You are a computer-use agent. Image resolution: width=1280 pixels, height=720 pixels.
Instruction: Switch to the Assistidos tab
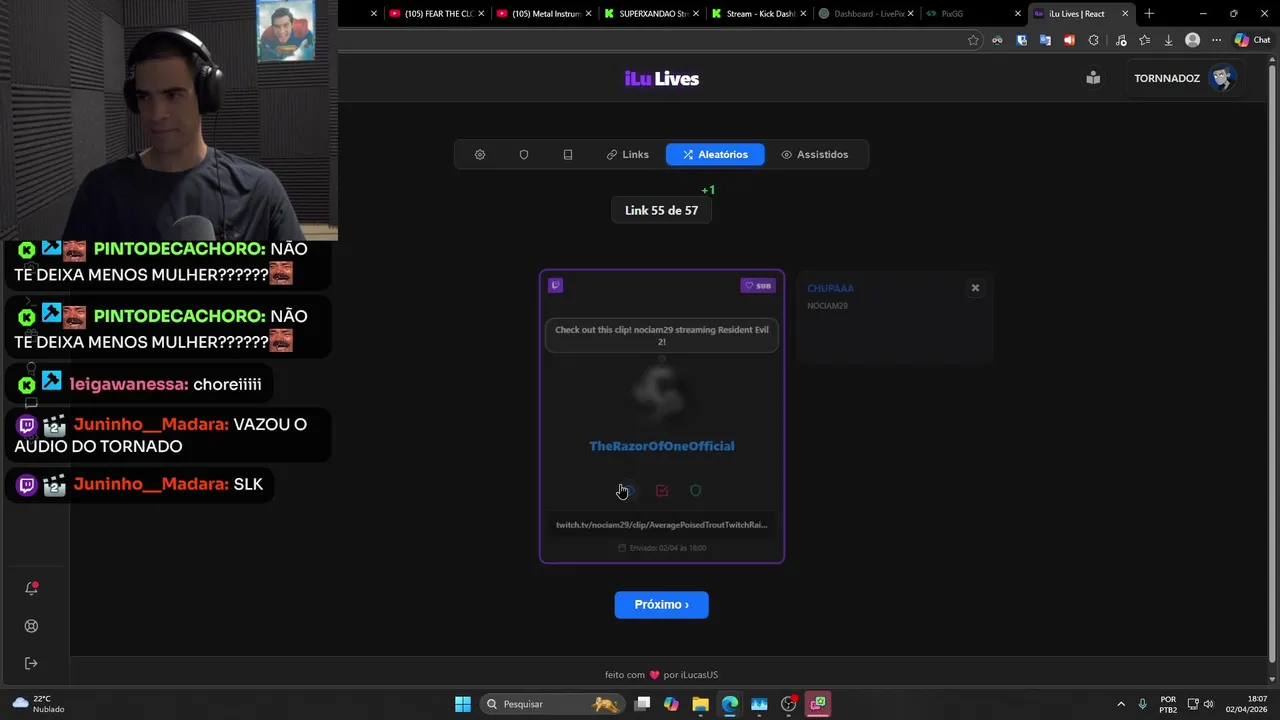[815, 155]
